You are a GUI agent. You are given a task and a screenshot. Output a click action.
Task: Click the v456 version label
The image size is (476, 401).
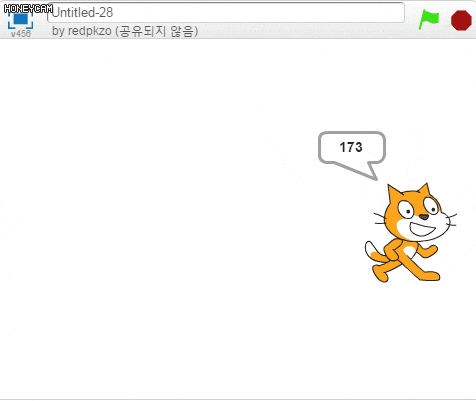21,34
